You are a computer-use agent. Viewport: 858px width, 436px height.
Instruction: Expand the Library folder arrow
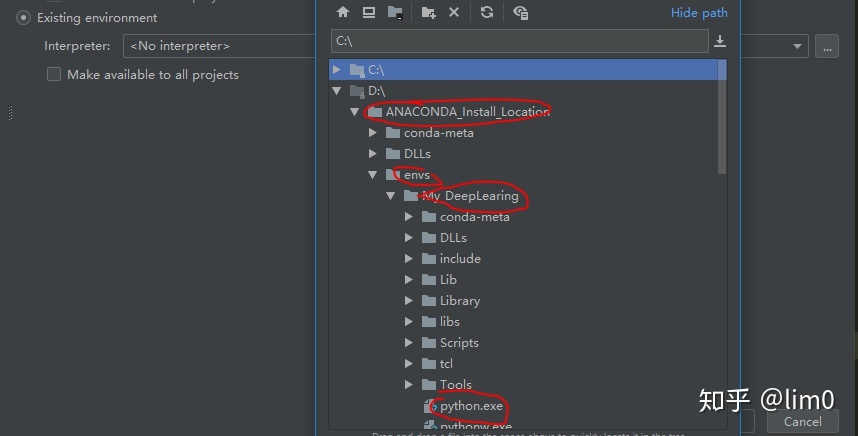[x=409, y=300]
